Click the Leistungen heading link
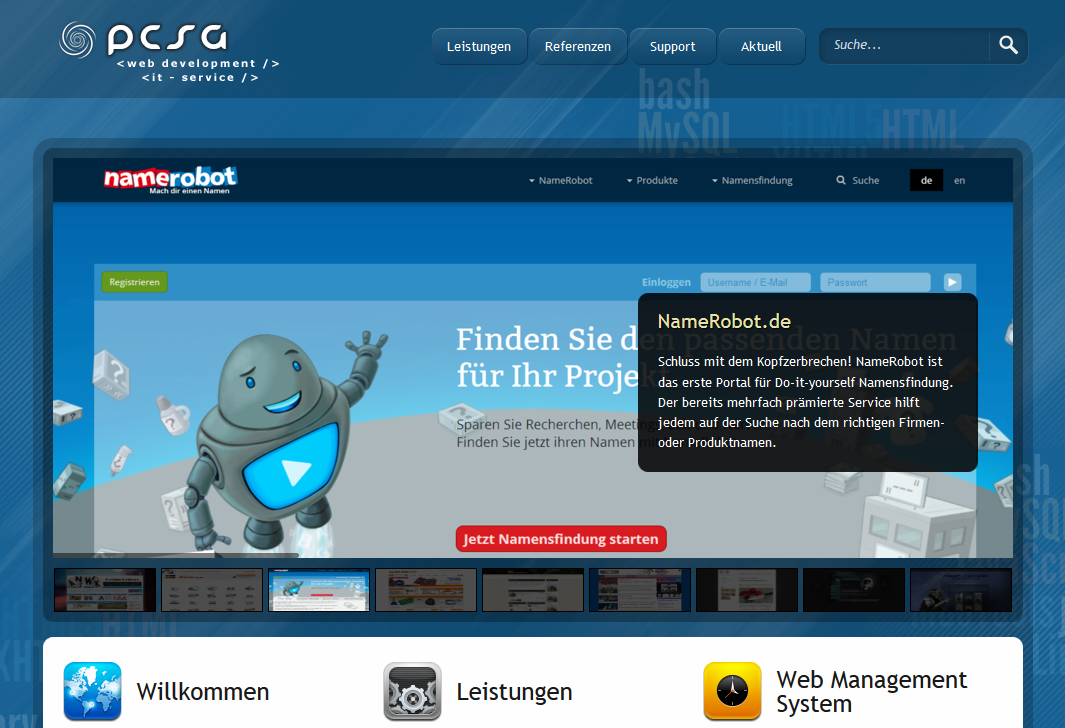Screen dimensions: 1065x728 (x=514, y=691)
